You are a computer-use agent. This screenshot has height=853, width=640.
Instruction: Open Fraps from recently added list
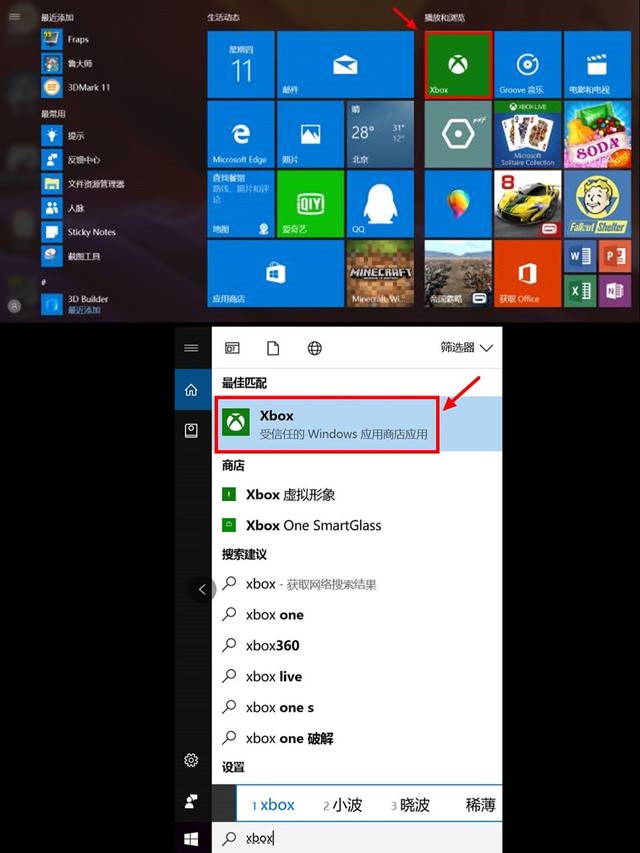65,39
